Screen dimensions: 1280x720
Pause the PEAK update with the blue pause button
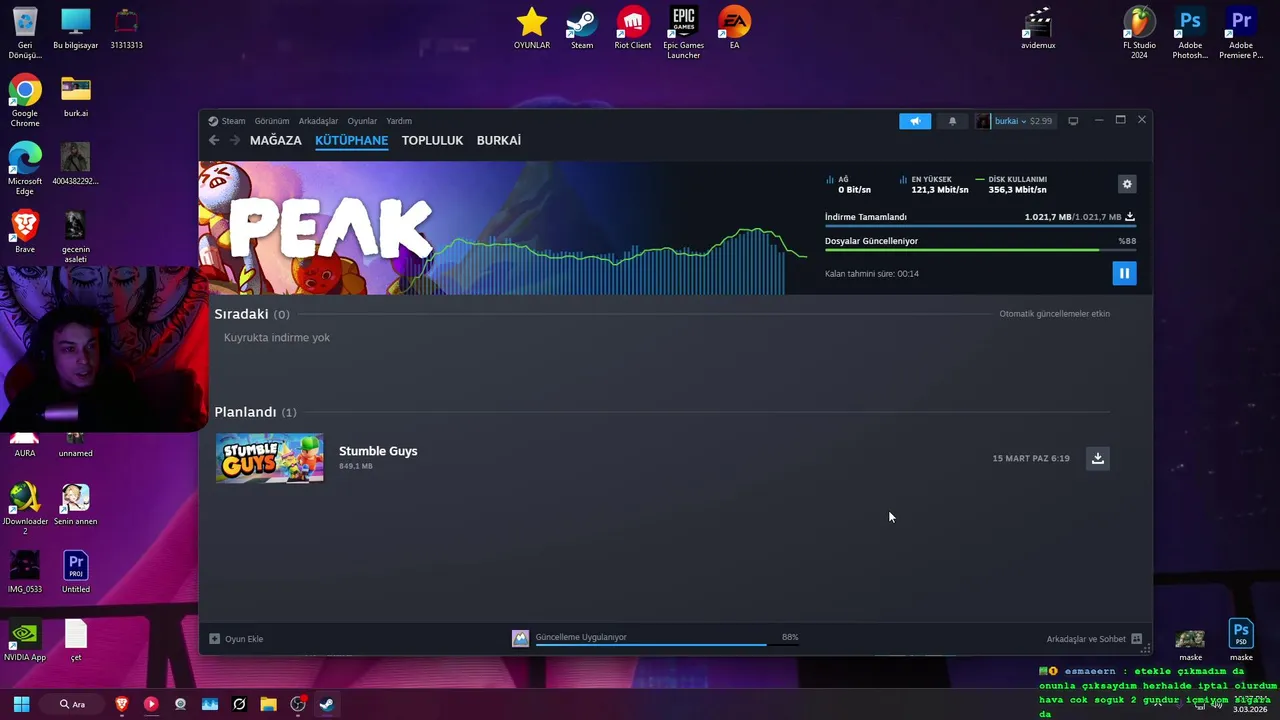pos(1124,273)
